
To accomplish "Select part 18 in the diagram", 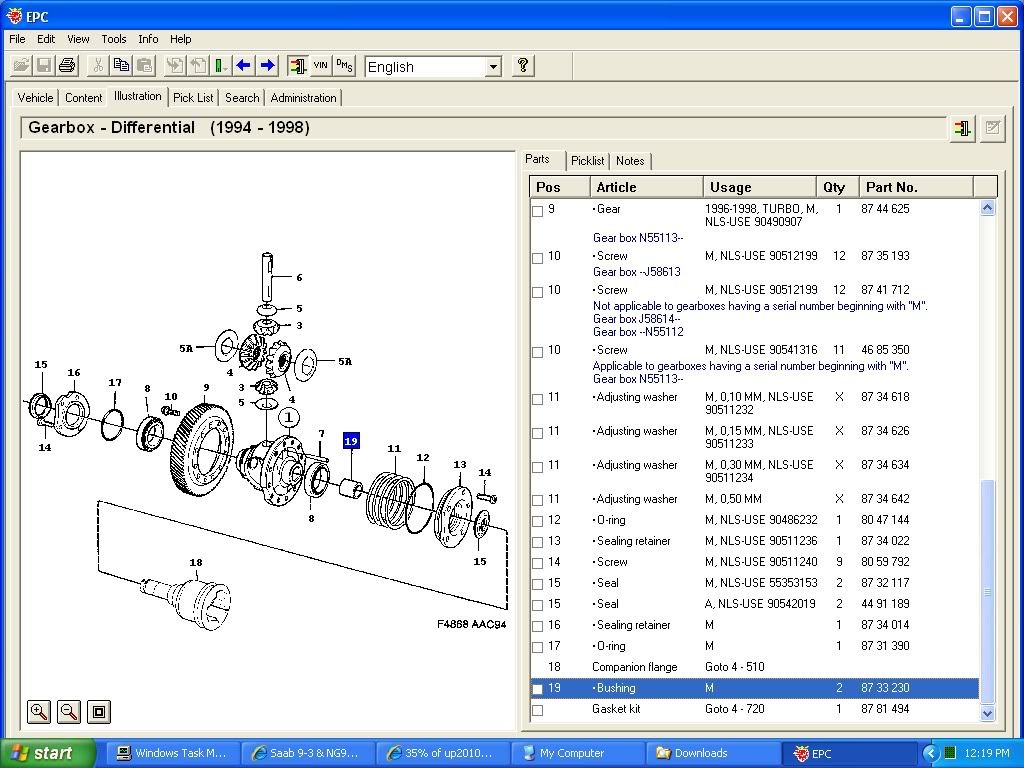I will [196, 563].
